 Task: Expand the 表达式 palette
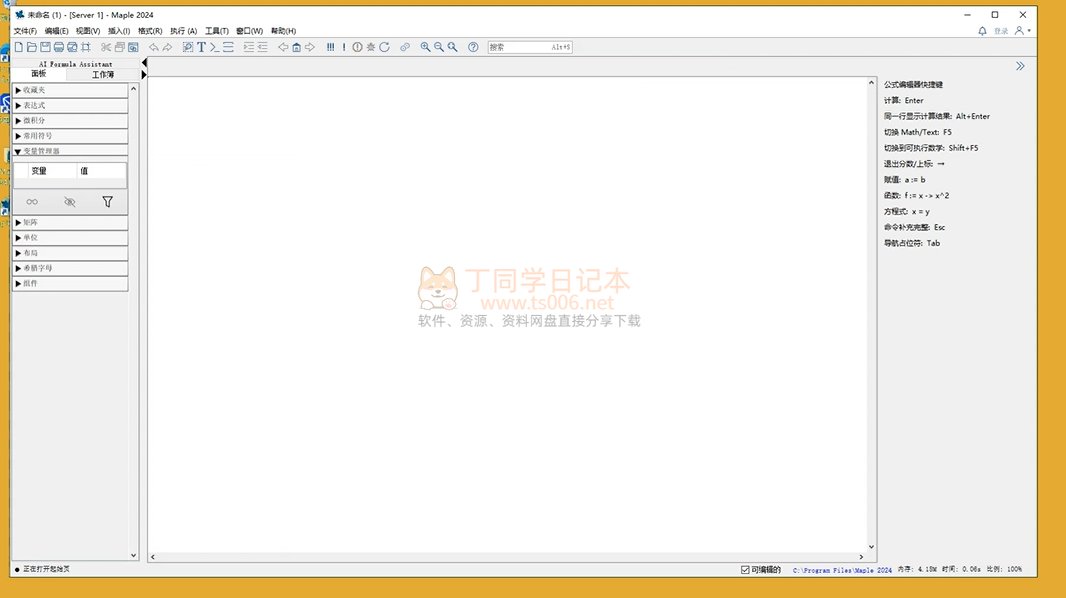[x=70, y=105]
